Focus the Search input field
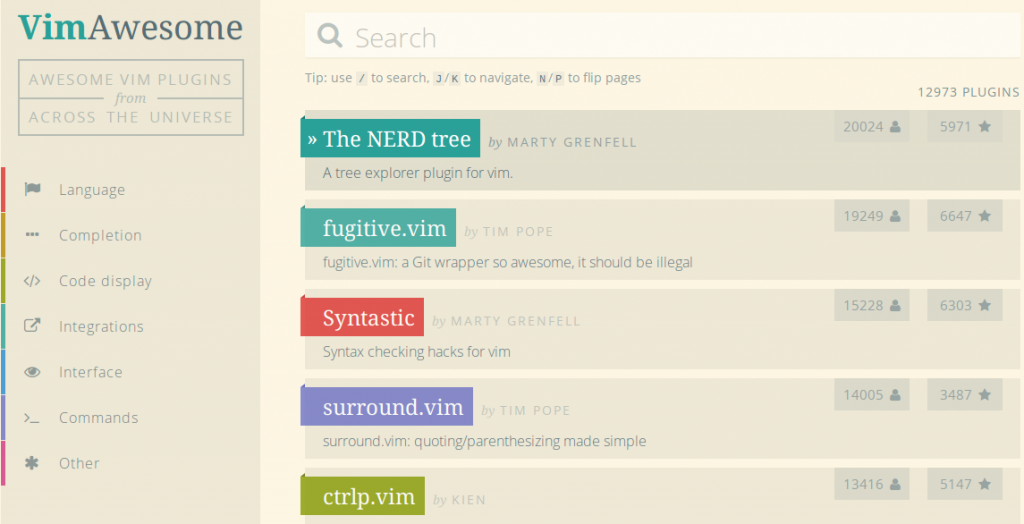The width and height of the screenshot is (1024, 524). click(663, 37)
